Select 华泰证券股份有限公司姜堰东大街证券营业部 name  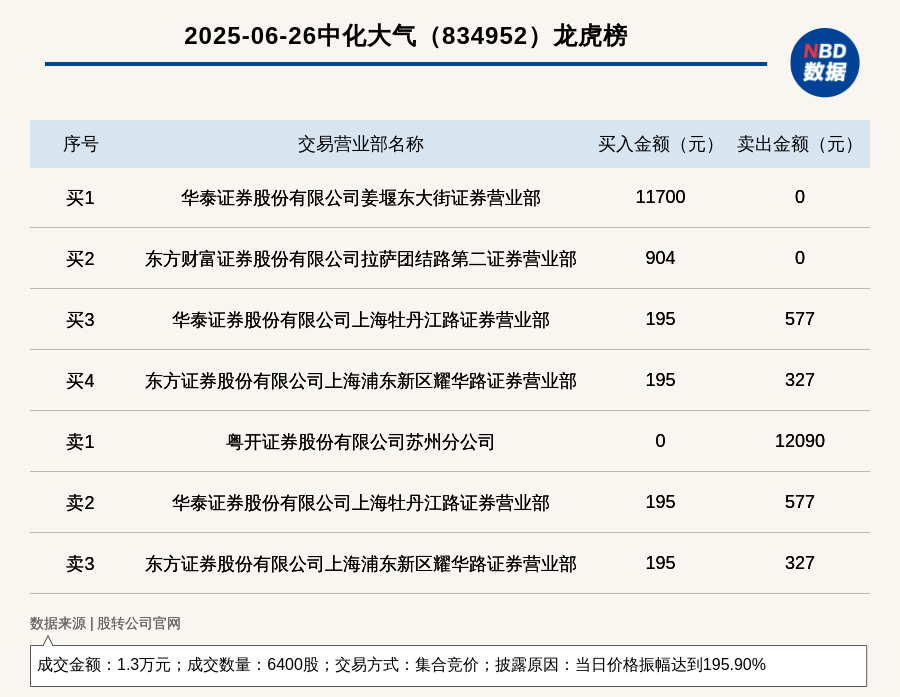tap(360, 198)
